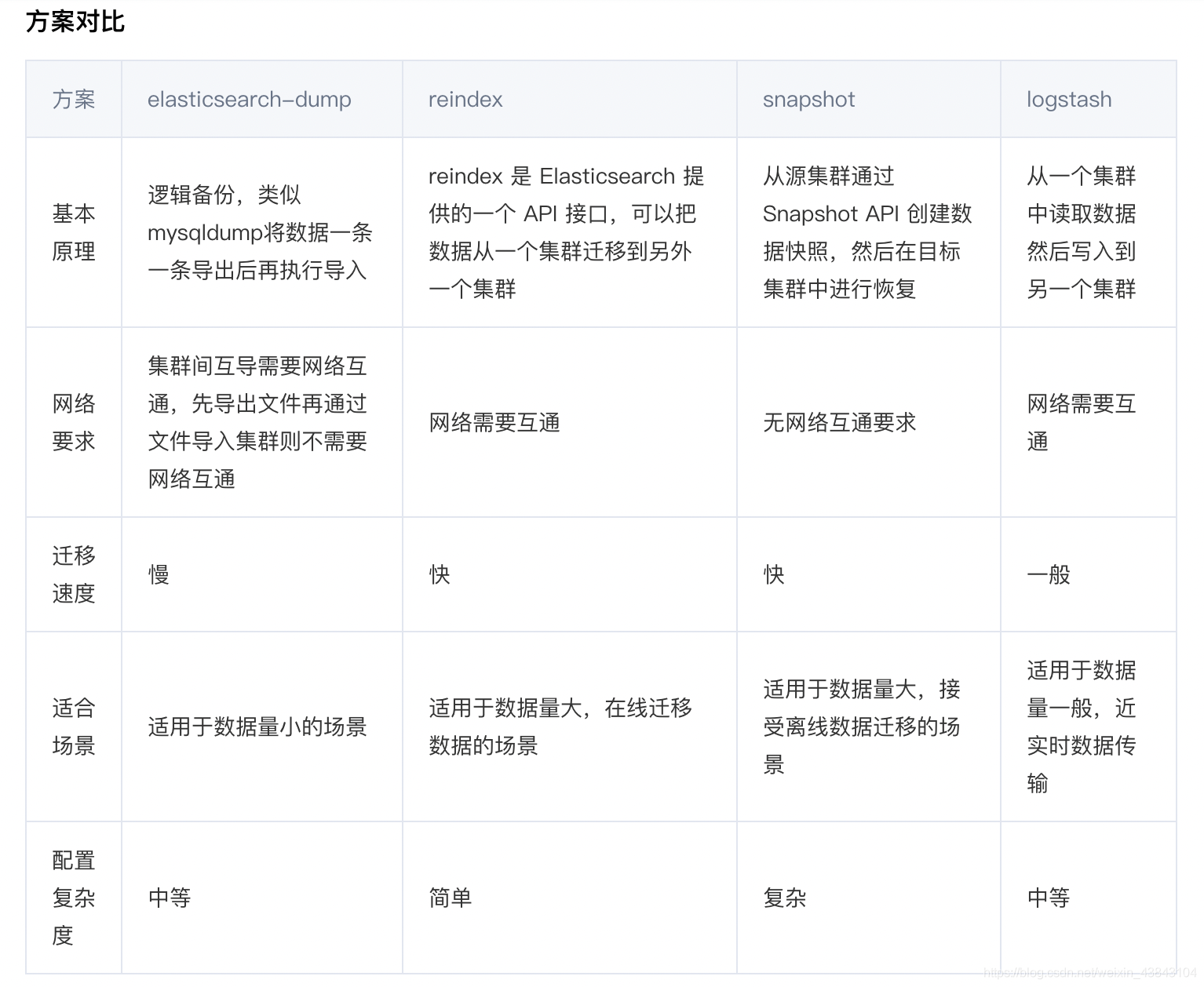Click the heading 方案对比
The height and width of the screenshot is (987, 1204).
pos(75,21)
